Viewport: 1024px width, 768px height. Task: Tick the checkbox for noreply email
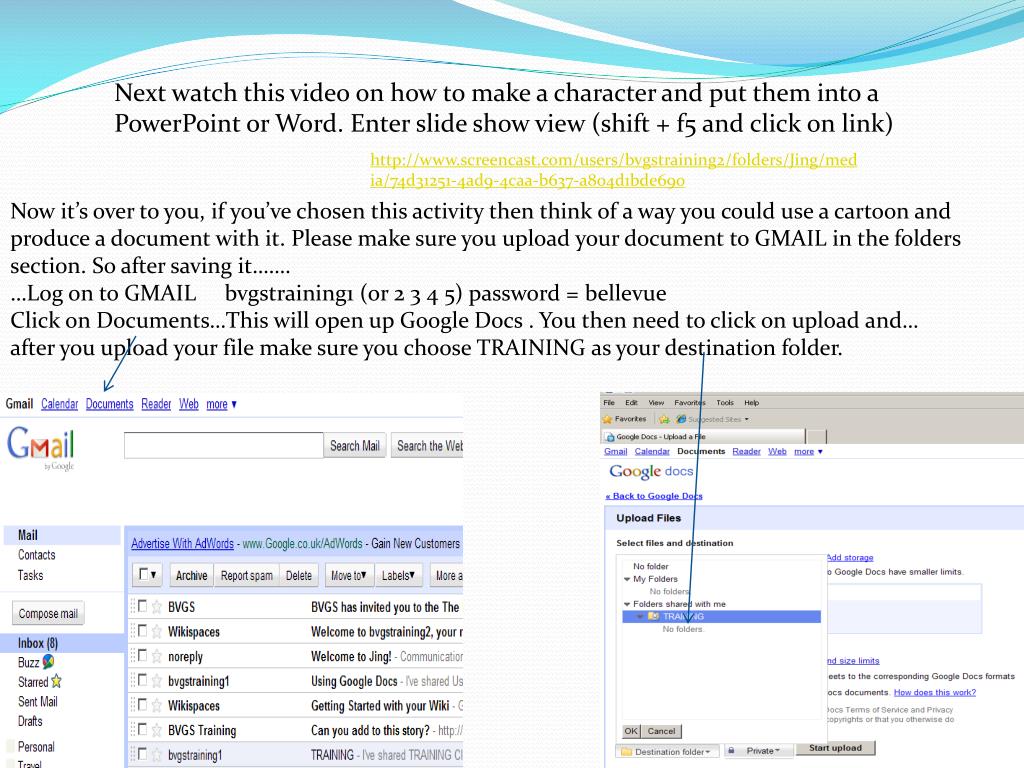pos(142,656)
